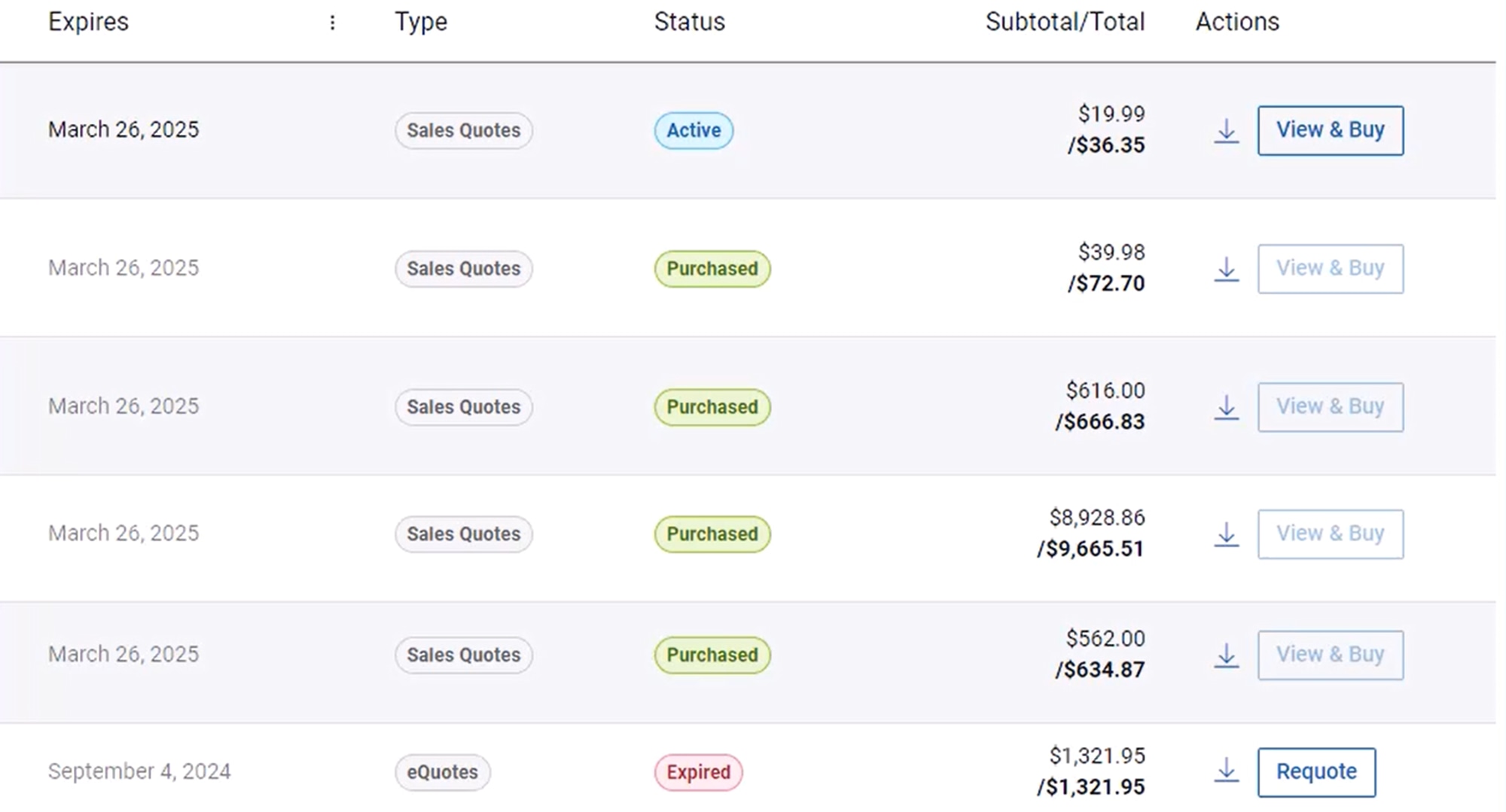Download the $36.35 Active quote

[x=1227, y=131]
